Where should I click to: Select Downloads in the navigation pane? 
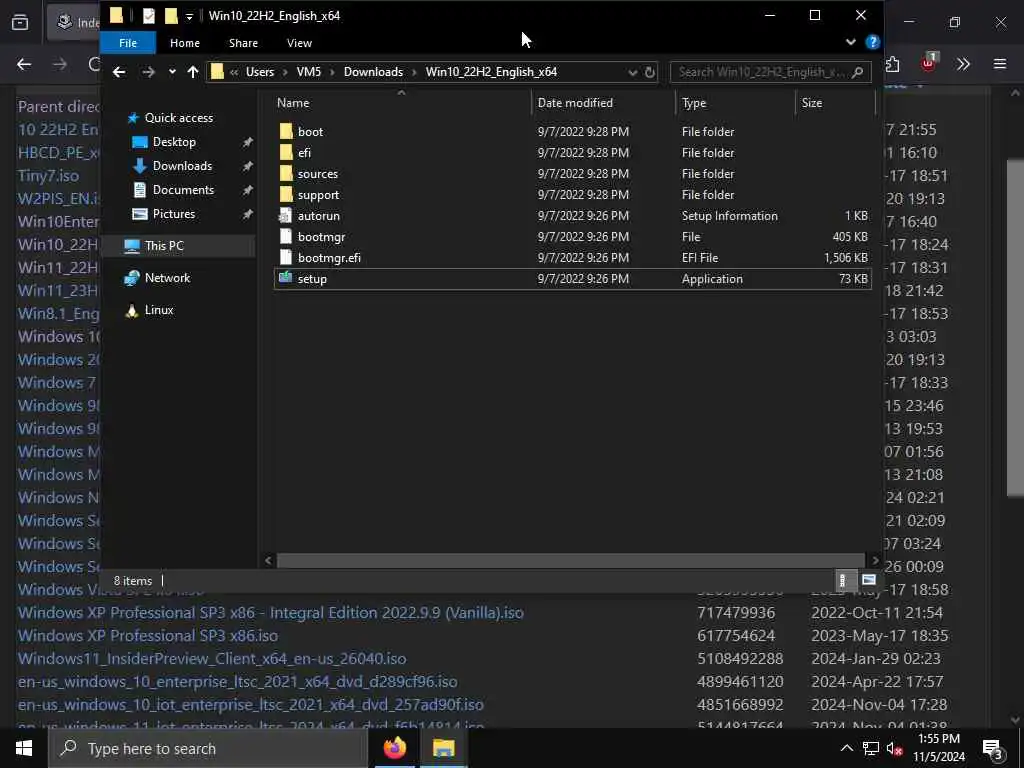click(x=182, y=166)
